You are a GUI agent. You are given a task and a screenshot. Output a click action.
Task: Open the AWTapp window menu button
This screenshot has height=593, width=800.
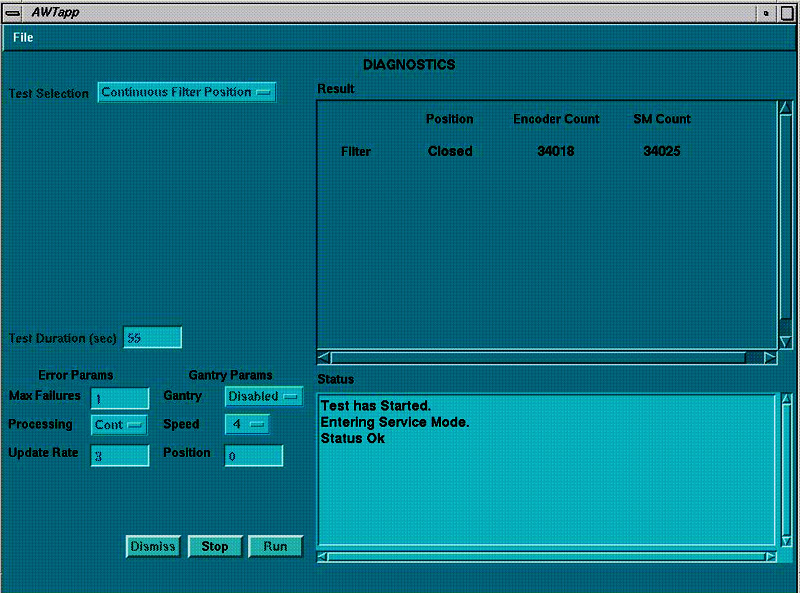(x=13, y=11)
